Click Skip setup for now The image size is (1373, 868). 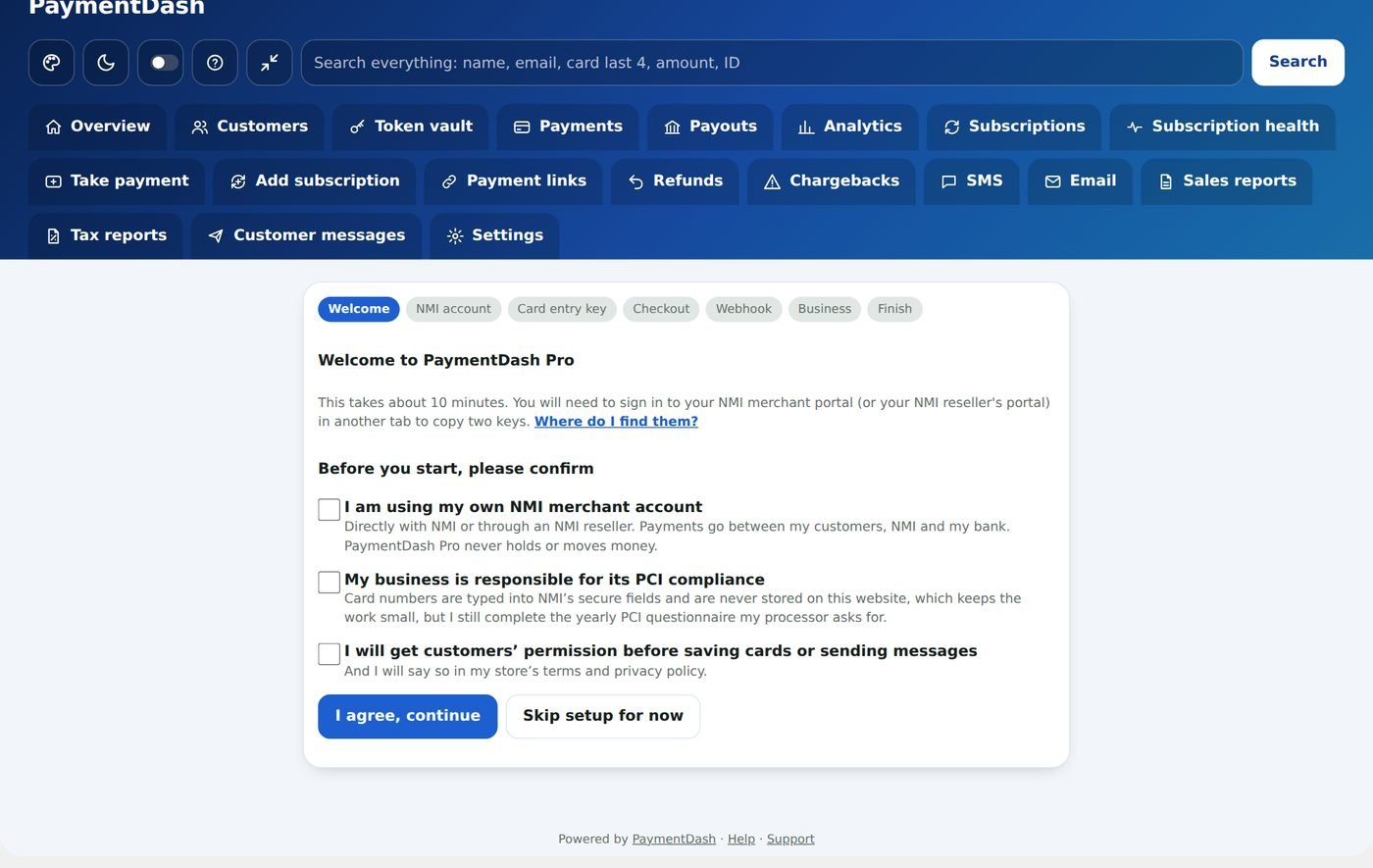point(603,717)
